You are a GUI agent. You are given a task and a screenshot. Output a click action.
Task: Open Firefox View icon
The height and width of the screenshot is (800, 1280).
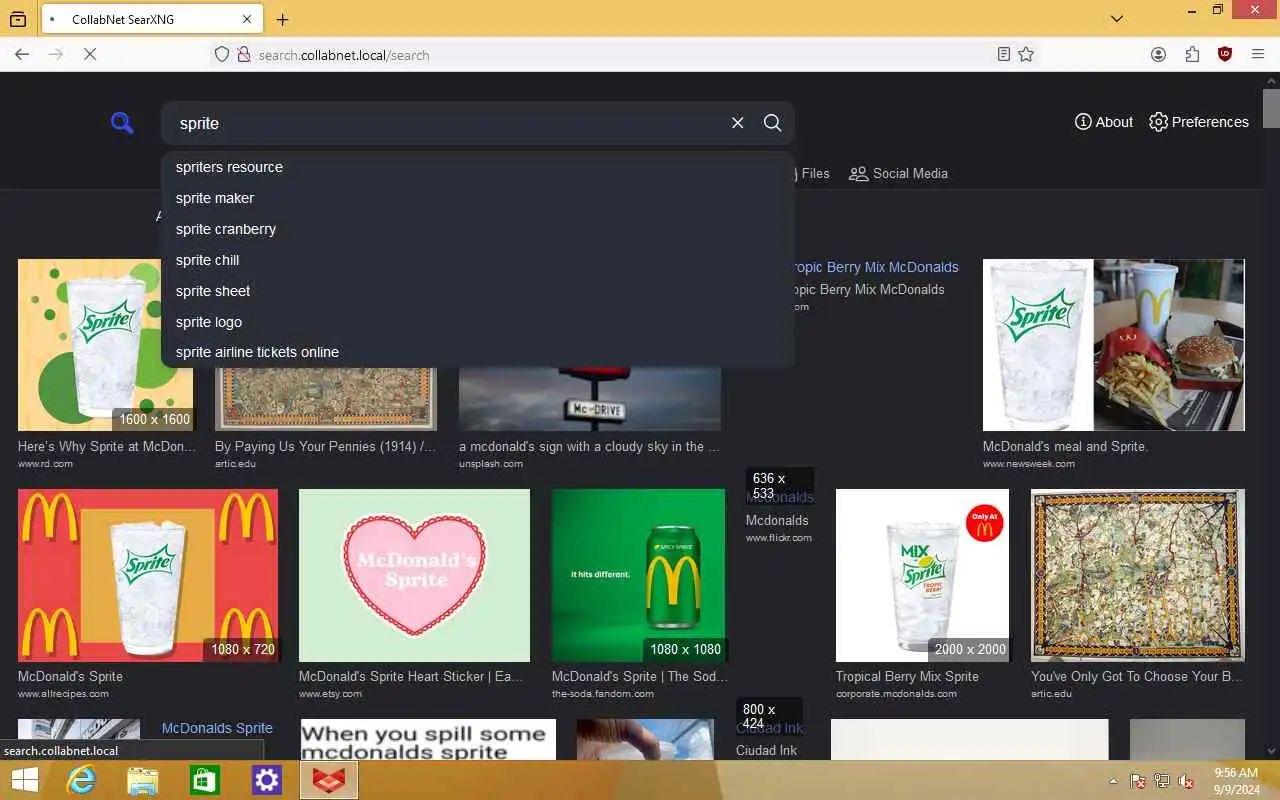point(17,19)
